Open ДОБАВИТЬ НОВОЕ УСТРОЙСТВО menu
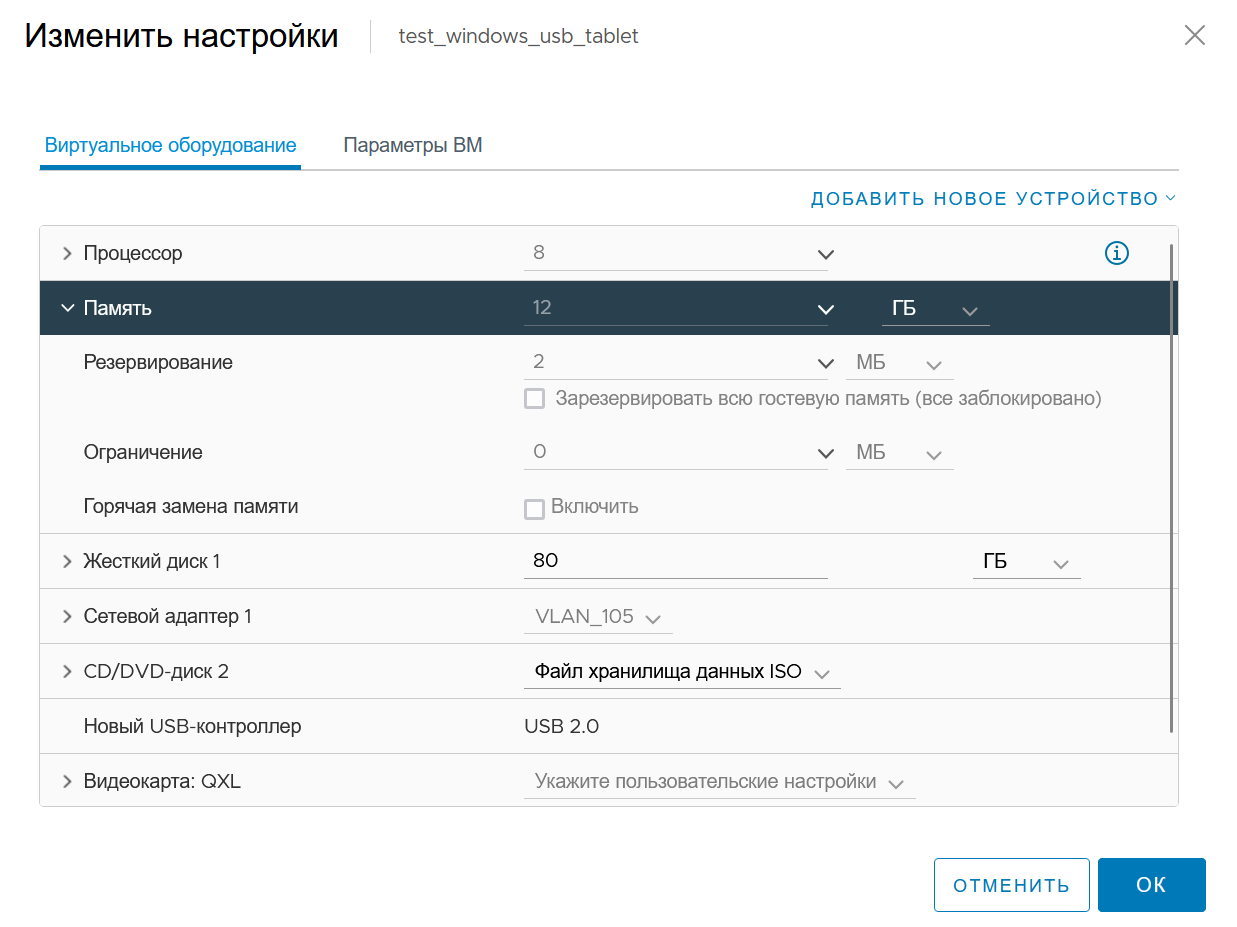Viewport: 1237px width, 927px height. tap(993, 199)
